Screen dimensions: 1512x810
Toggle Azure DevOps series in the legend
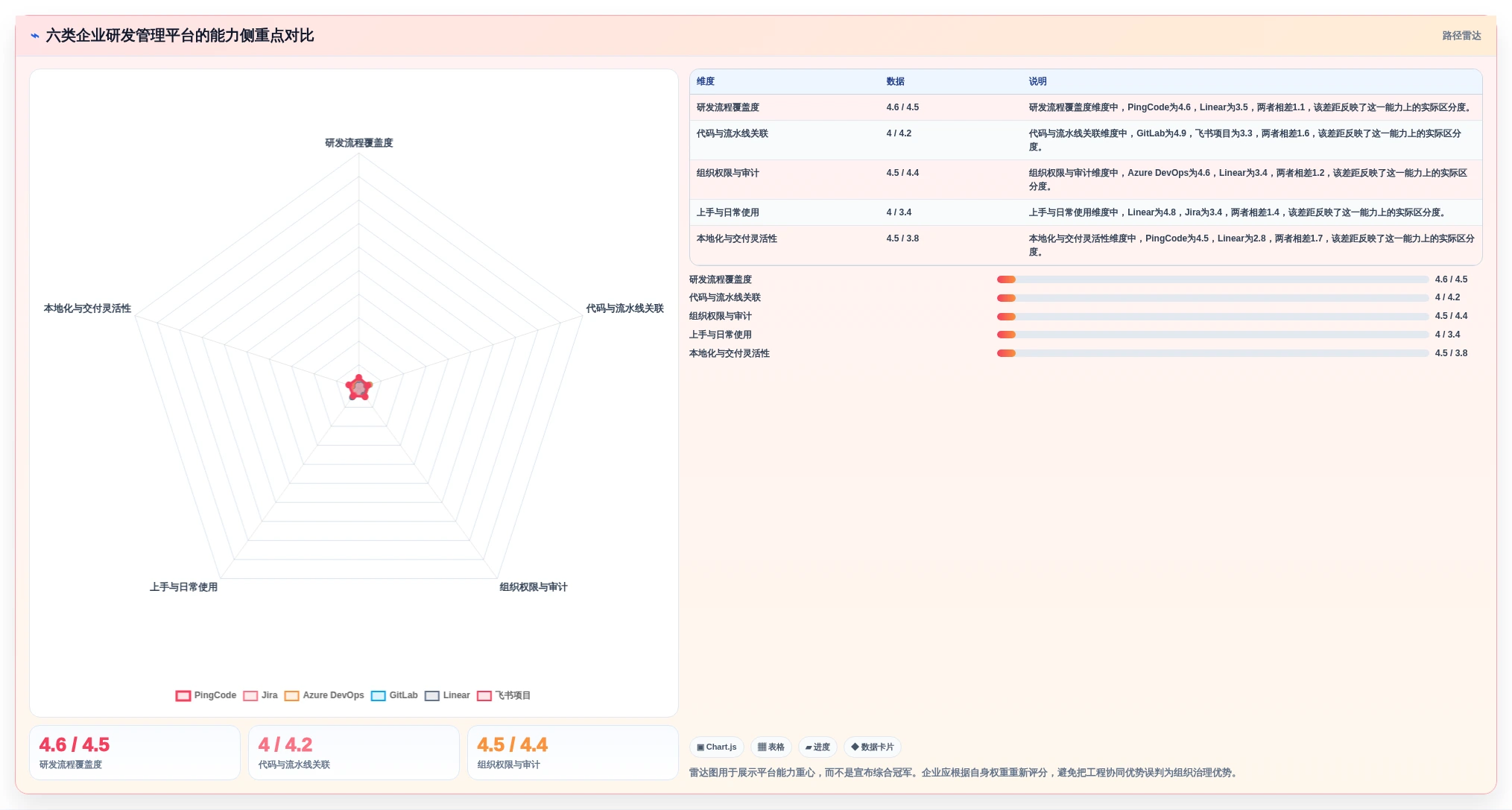(324, 695)
